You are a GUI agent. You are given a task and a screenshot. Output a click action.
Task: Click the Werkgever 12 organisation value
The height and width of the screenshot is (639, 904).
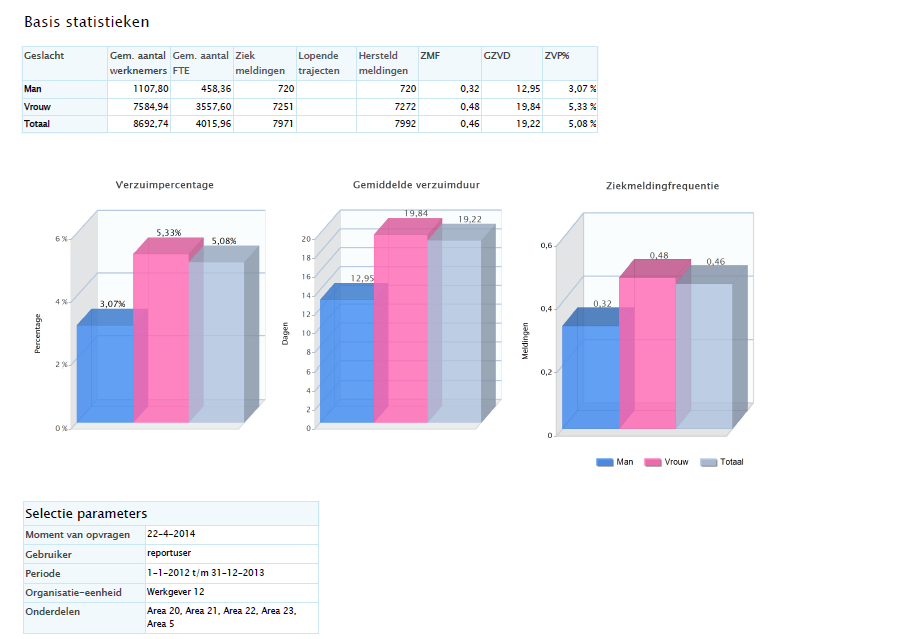[x=176, y=591]
